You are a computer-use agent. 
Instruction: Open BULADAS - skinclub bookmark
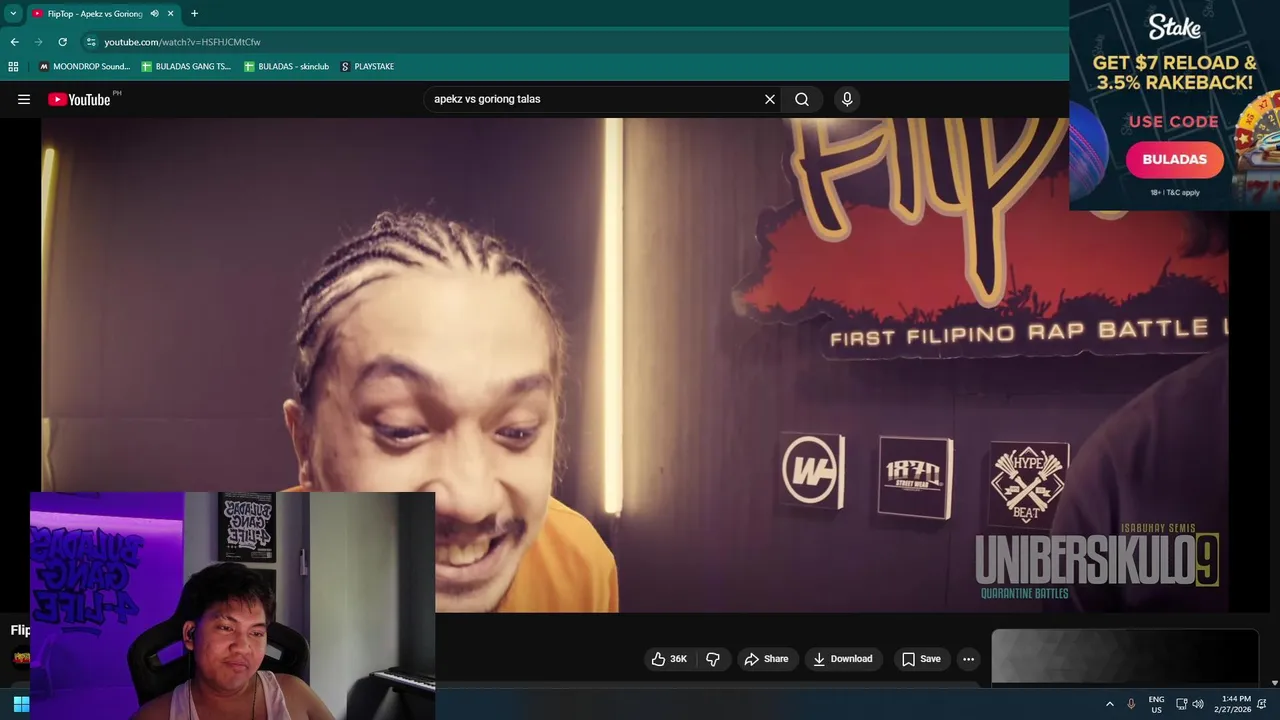287,67
